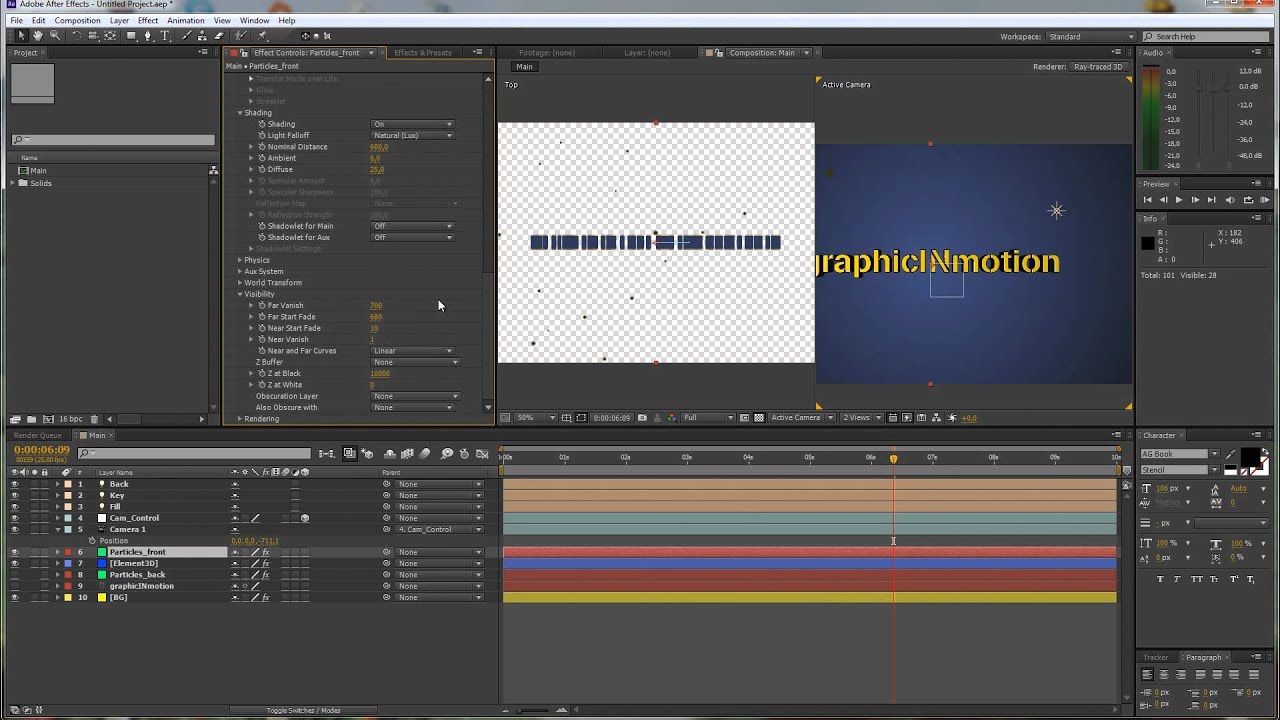Open the Near and Far Curves dropdown
Viewport: 1280px width, 720px height.
413,351
